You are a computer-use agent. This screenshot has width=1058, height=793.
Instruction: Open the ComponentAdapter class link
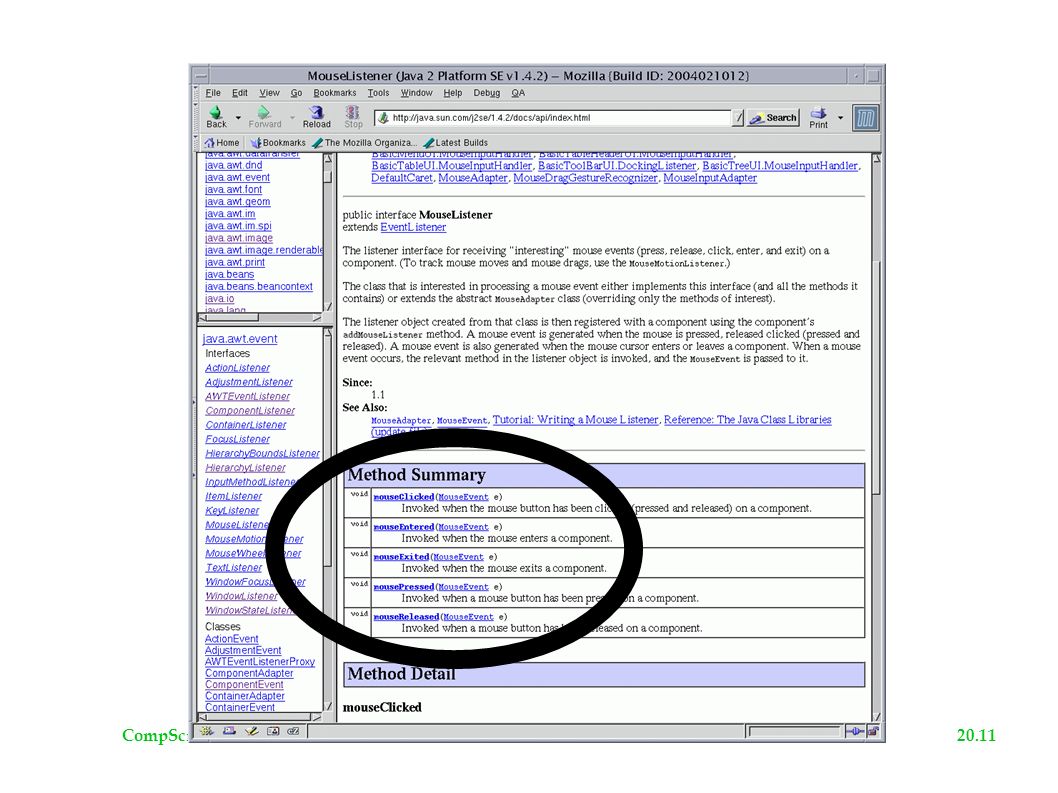249,673
